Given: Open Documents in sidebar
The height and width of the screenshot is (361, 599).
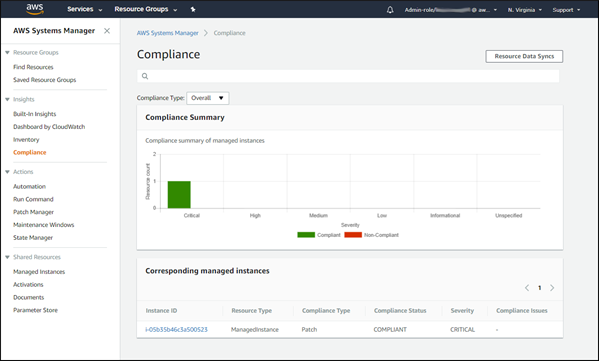Looking at the screenshot, I should pos(29,297).
